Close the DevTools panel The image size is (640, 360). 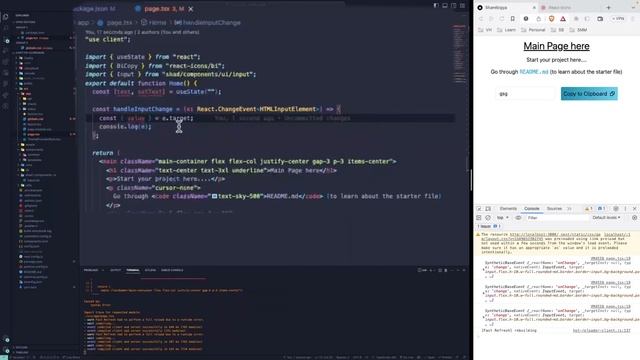click(x=634, y=209)
